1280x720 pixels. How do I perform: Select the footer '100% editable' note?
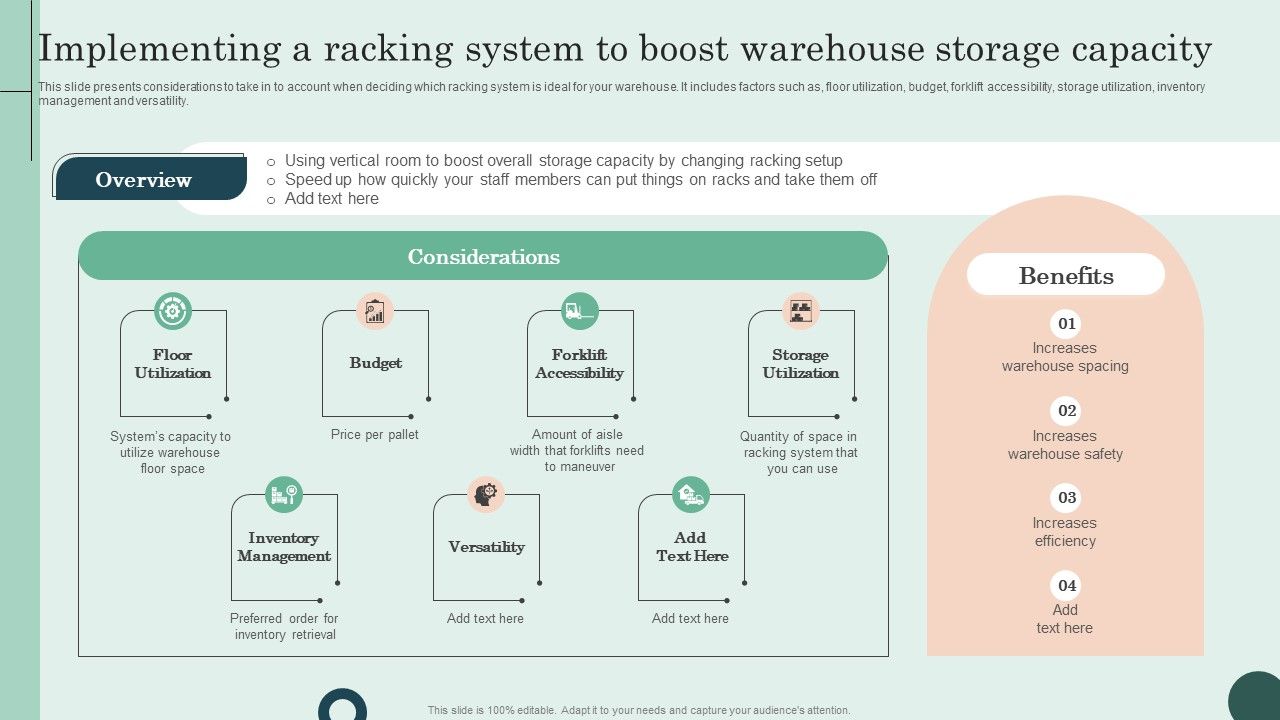[x=639, y=711]
